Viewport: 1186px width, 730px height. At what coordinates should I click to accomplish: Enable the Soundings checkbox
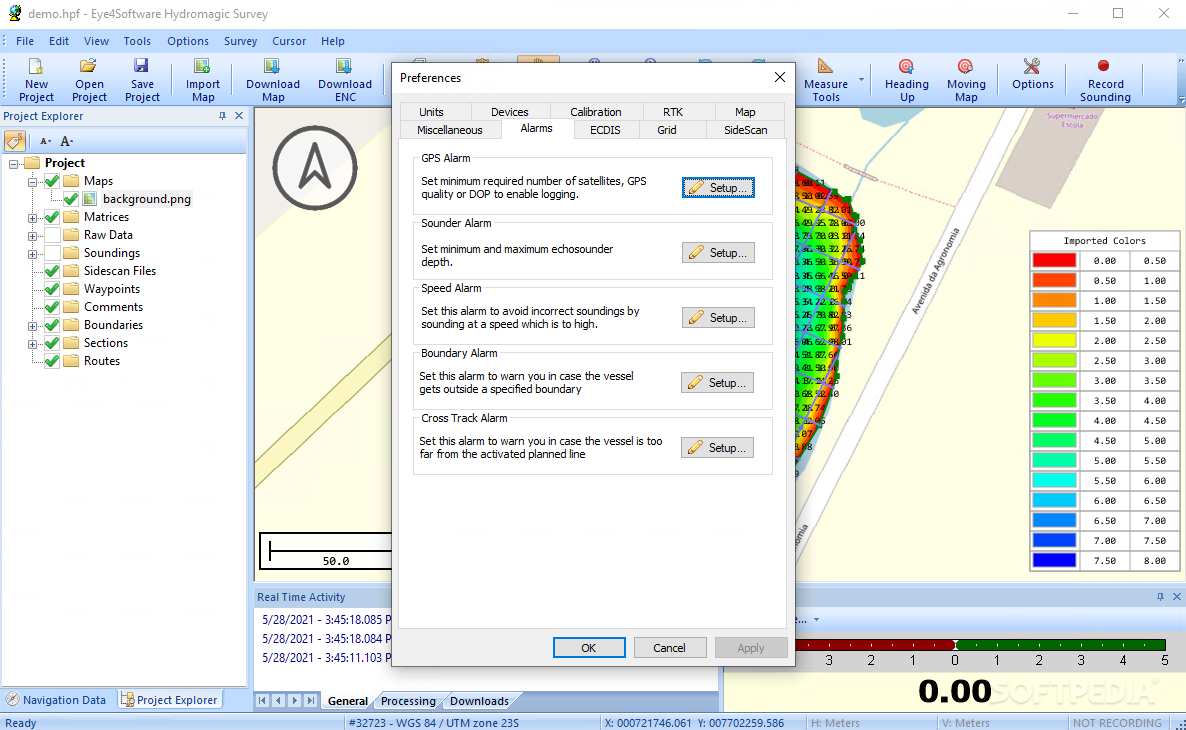(52, 253)
